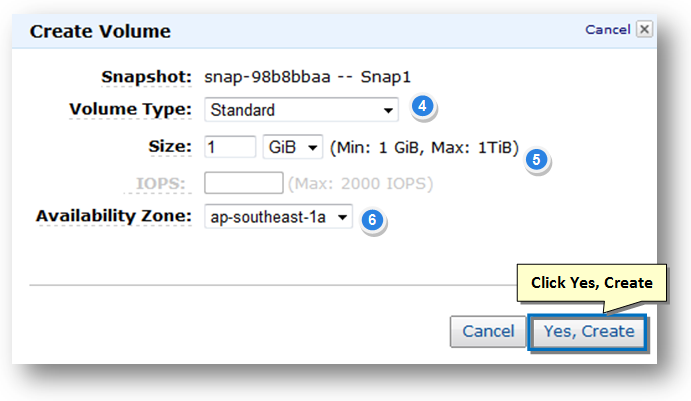This screenshot has height=401, width=691.
Task: Focus the Size number input field
Action: (230, 147)
